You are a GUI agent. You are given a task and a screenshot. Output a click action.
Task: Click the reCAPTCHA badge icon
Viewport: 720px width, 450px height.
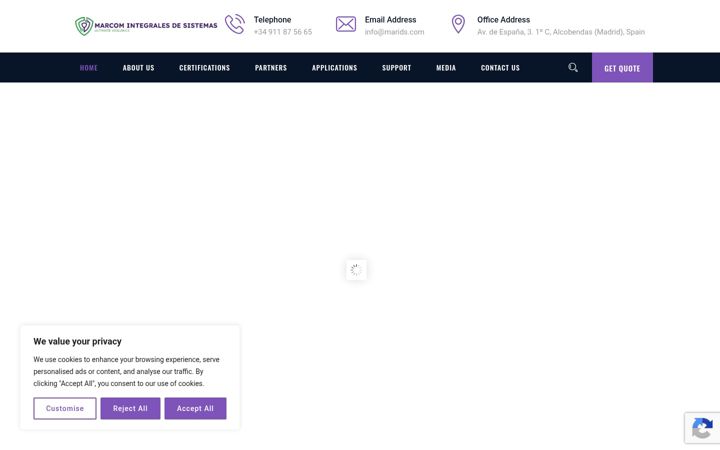(702, 428)
